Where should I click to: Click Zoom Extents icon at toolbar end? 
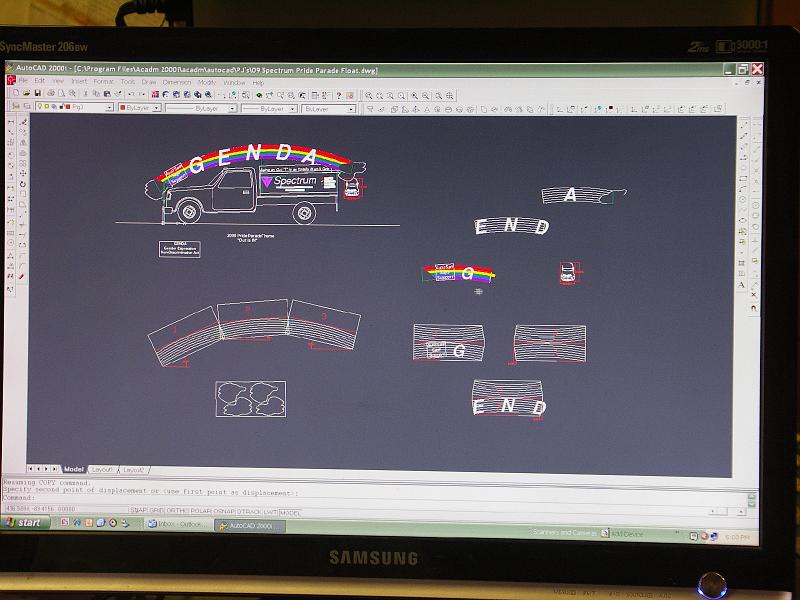pos(449,96)
